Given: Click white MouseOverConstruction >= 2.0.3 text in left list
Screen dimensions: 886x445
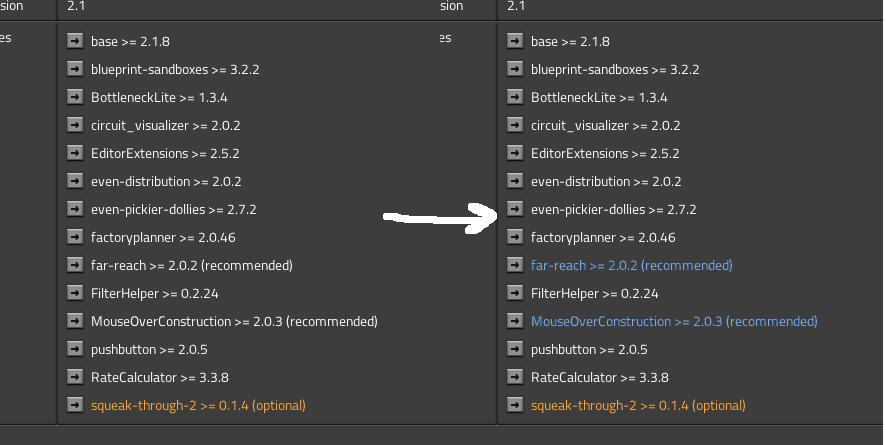Looking at the screenshot, I should click(x=234, y=321).
